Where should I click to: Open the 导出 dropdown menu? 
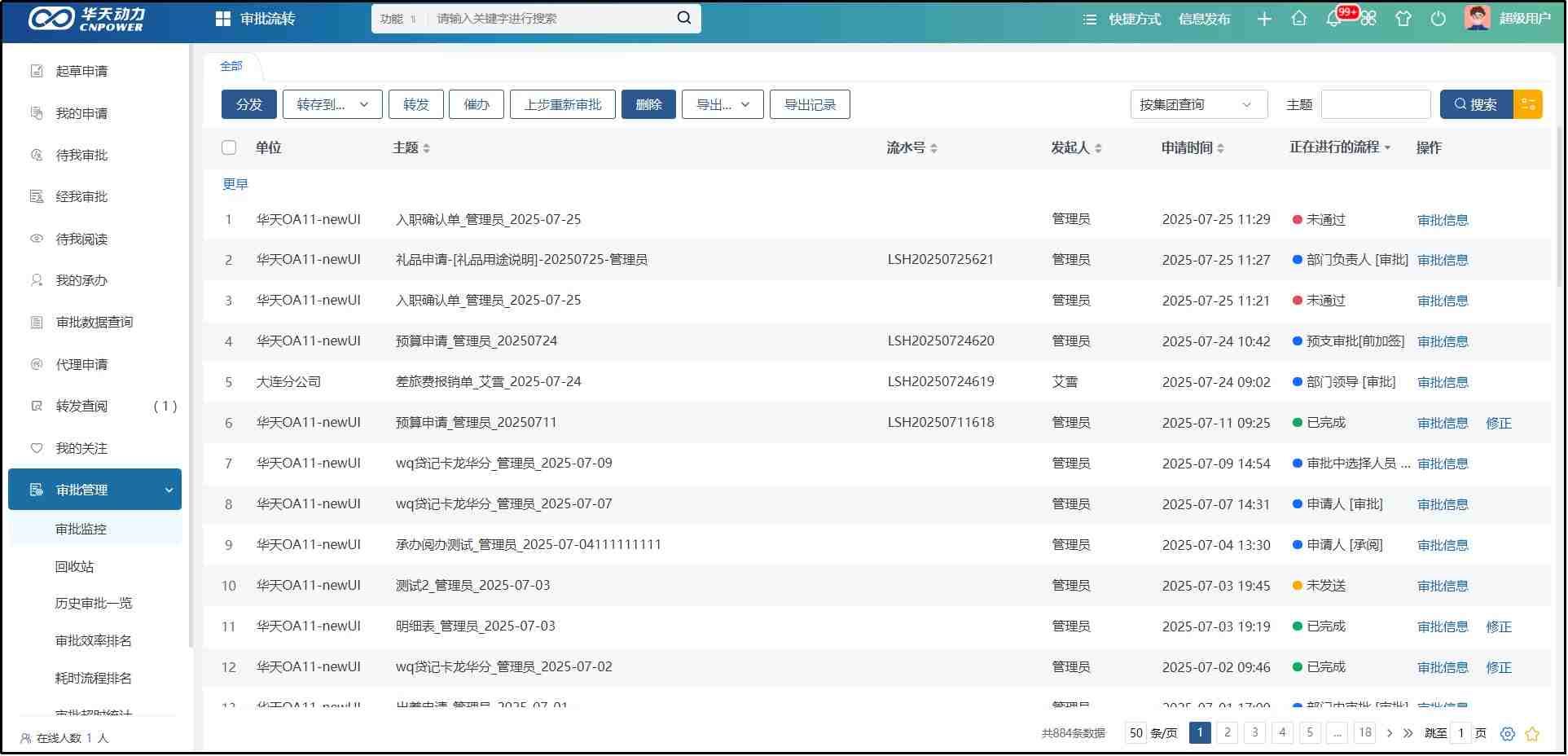point(723,104)
